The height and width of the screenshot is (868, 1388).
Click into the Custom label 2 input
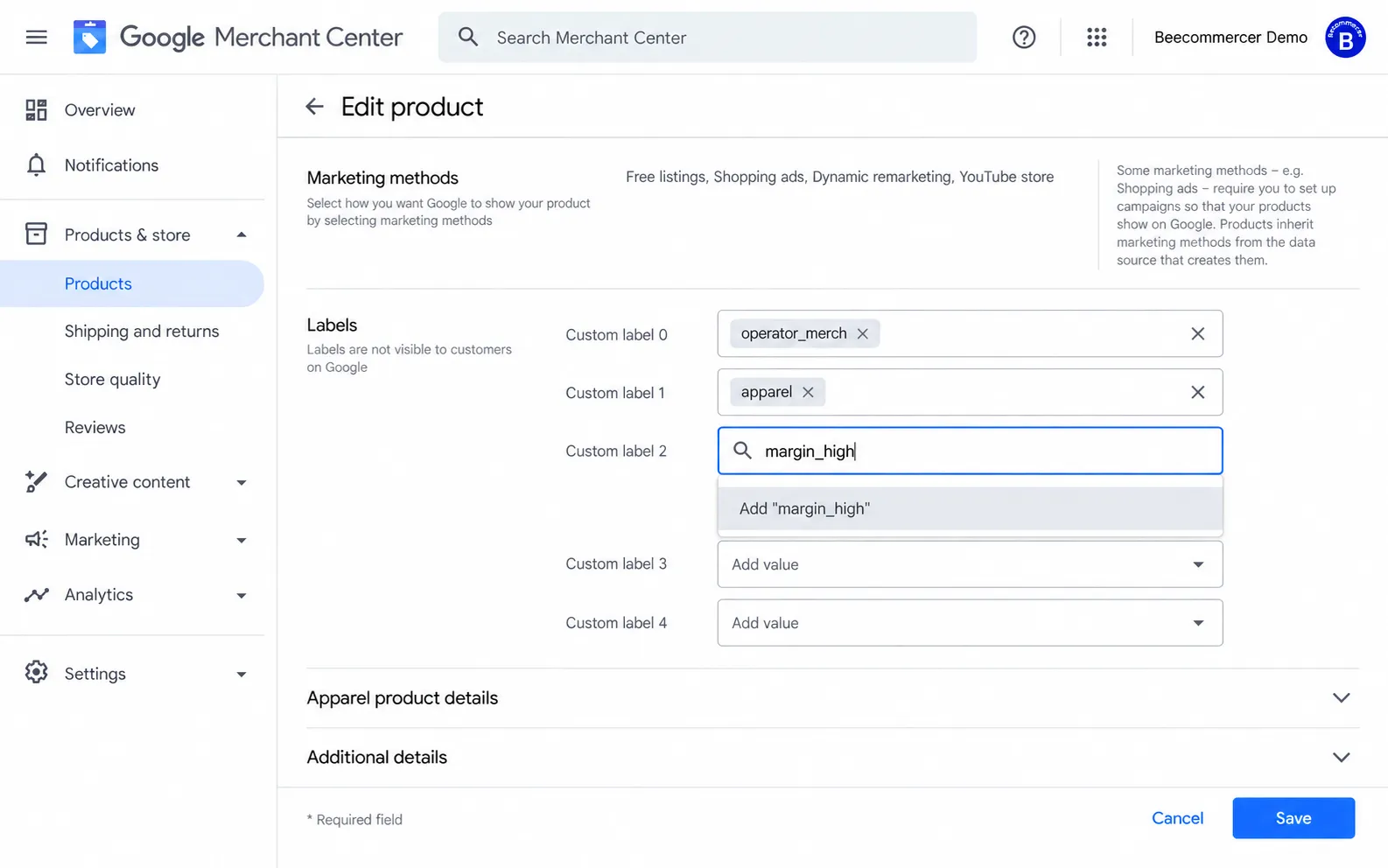coord(970,451)
